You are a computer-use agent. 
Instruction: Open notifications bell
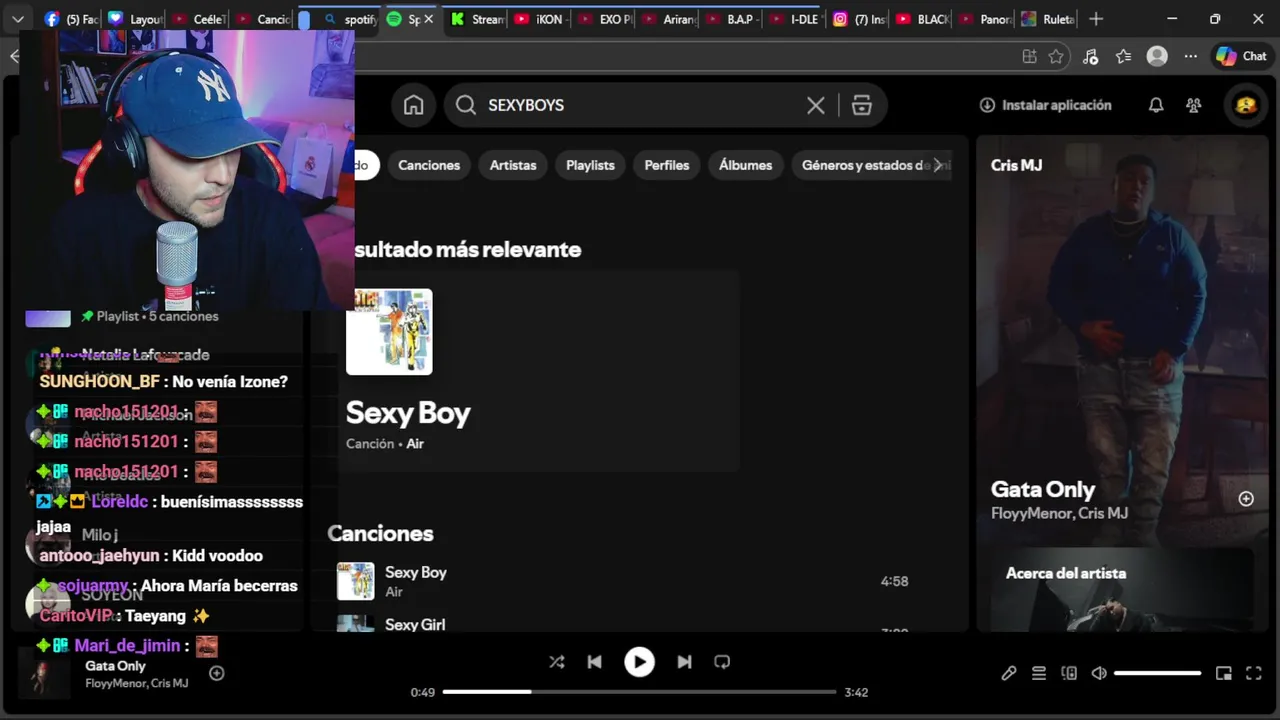point(1156,105)
